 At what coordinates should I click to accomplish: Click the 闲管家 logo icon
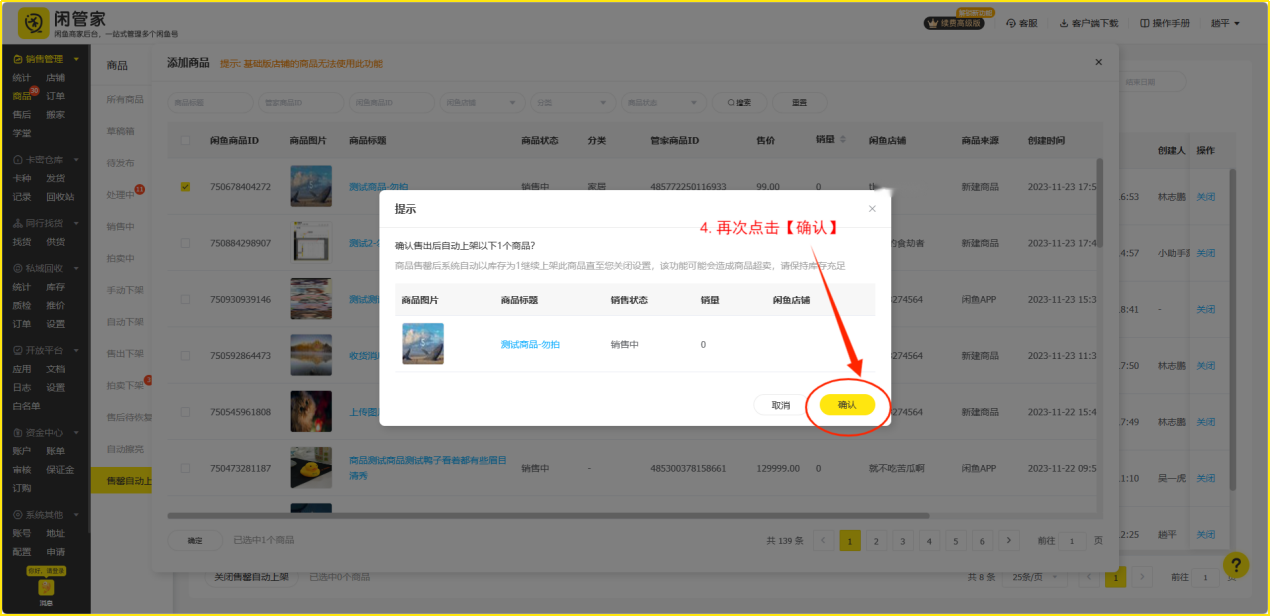pos(33,23)
